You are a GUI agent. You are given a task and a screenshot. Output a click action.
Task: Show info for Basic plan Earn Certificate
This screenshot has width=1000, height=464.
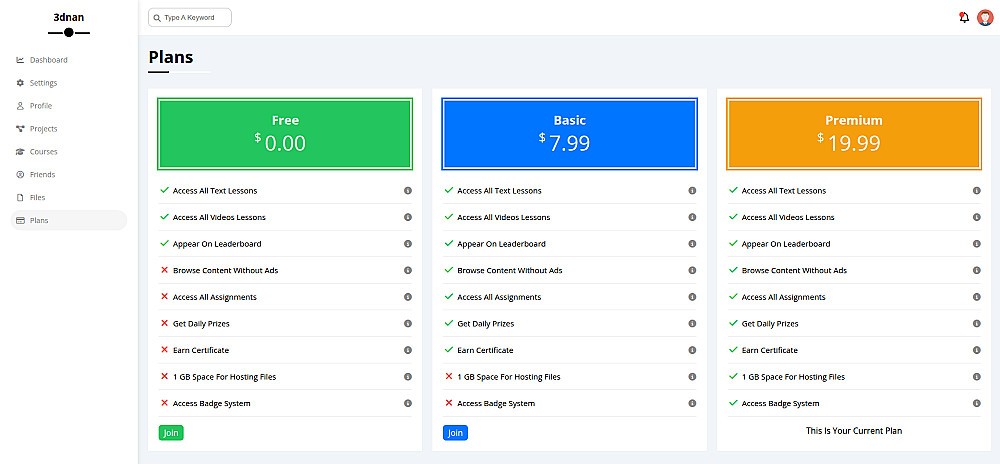coord(692,350)
